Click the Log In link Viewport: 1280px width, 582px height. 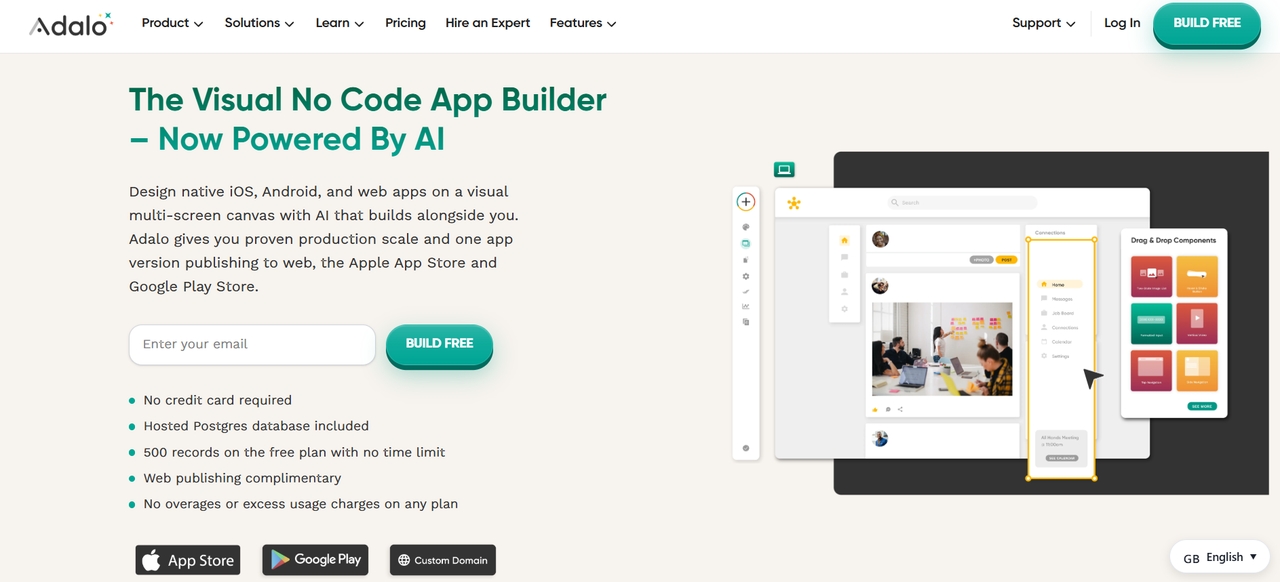[1122, 23]
